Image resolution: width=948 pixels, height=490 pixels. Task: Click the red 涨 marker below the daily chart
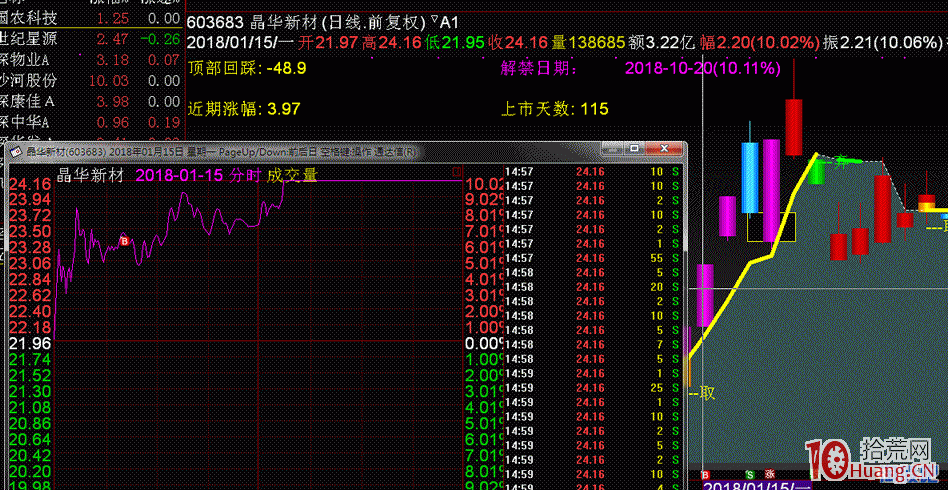[770, 474]
